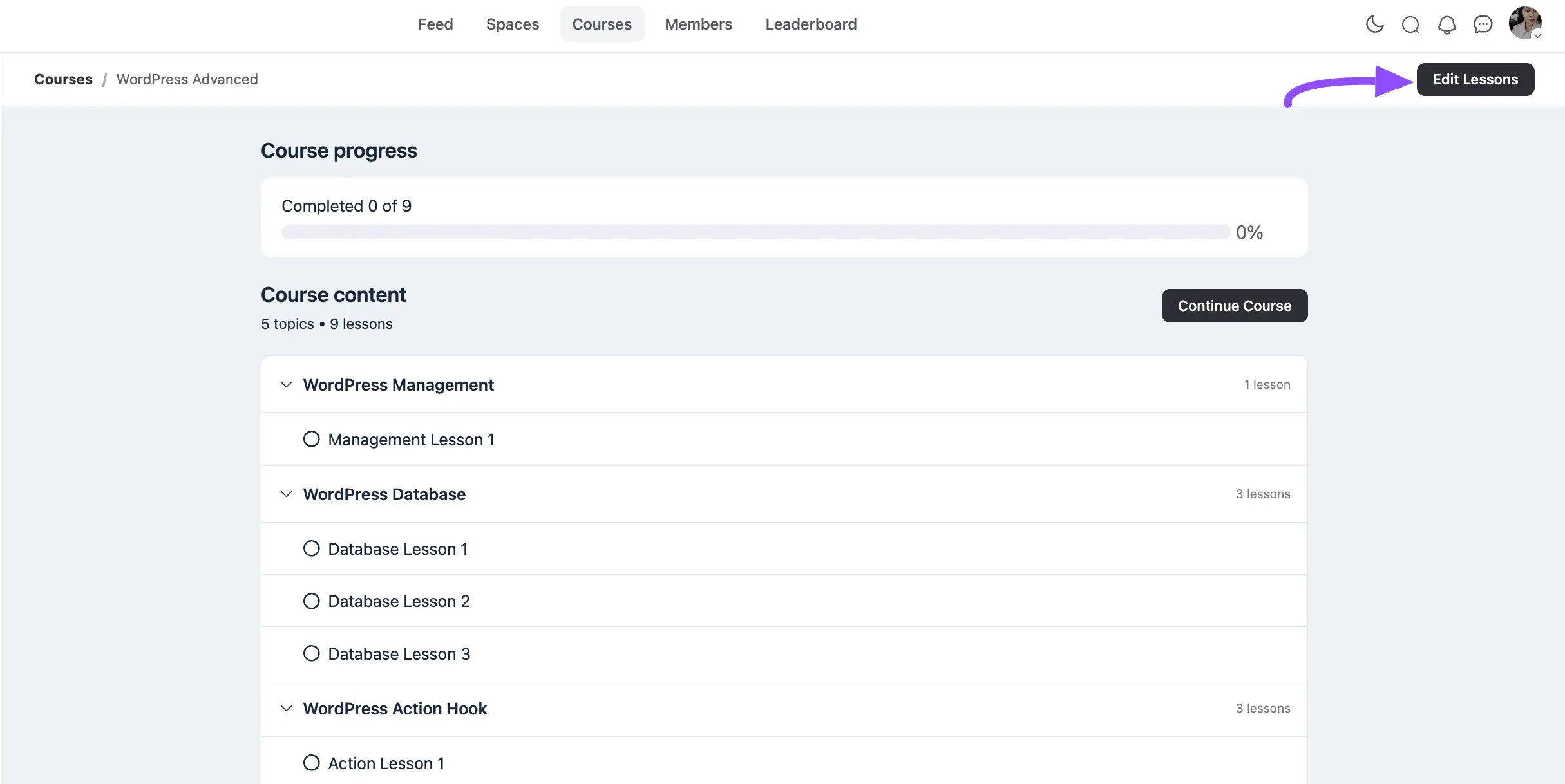Click Course content heading
Screen dimensions: 1565x784
[334, 295]
